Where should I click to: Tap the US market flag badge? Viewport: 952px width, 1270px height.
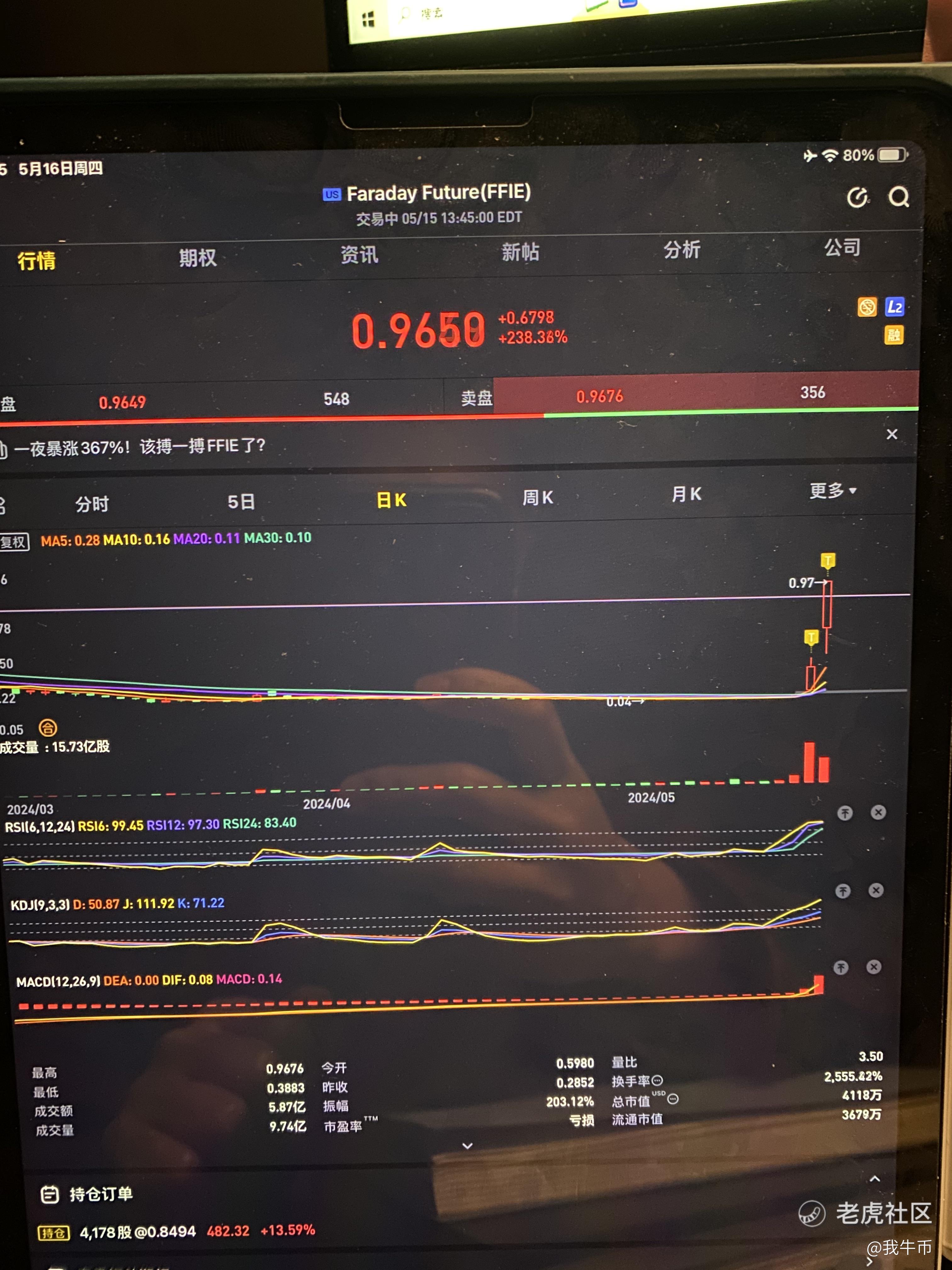(x=332, y=195)
